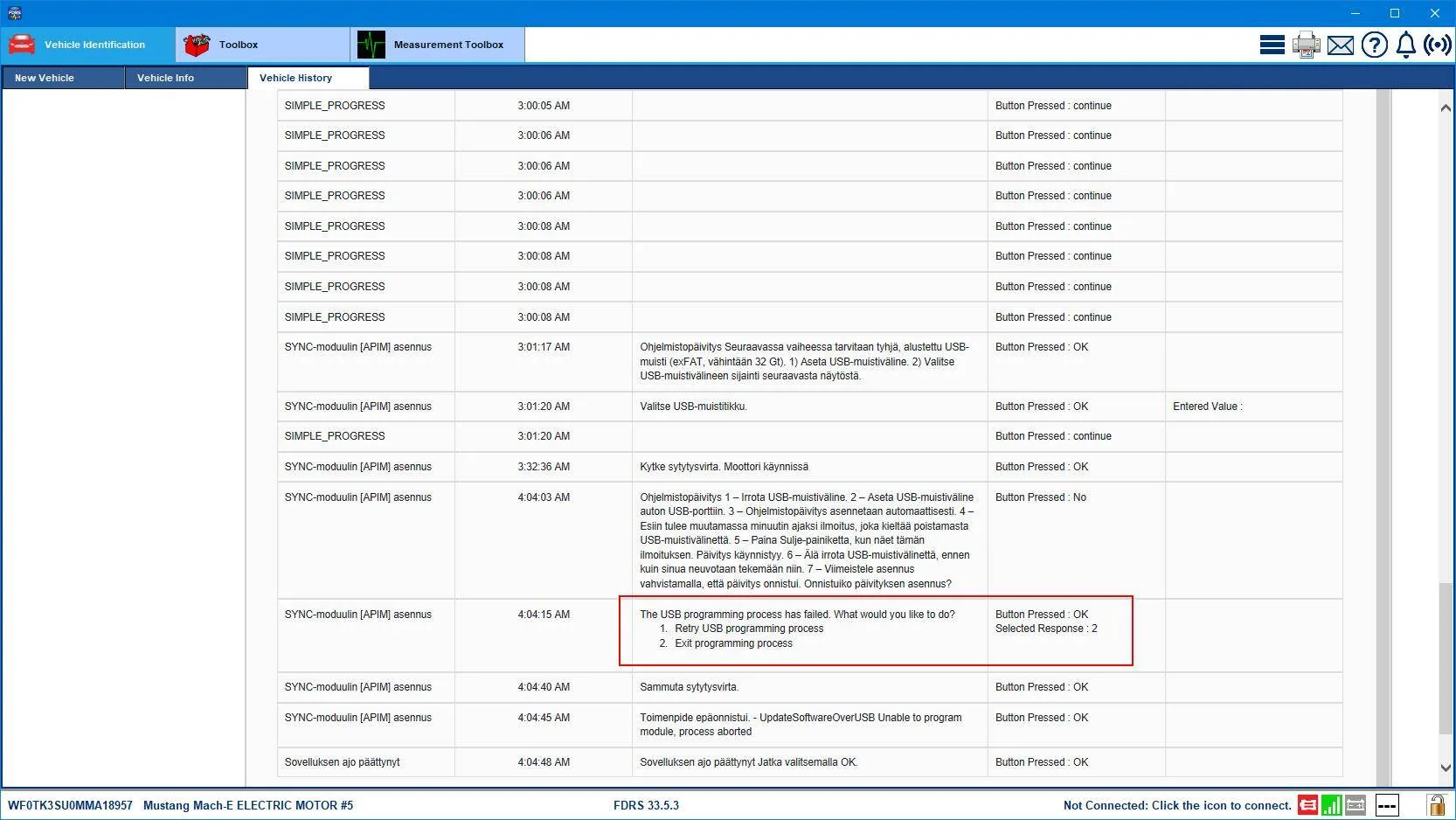Click the timestamp 4:04:45 AM
The image size is (1456, 820).
(x=544, y=718)
